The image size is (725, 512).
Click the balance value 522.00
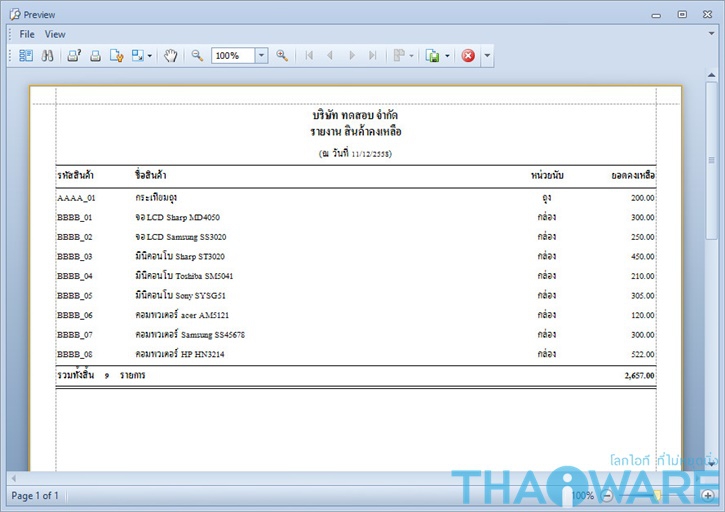[643, 354]
